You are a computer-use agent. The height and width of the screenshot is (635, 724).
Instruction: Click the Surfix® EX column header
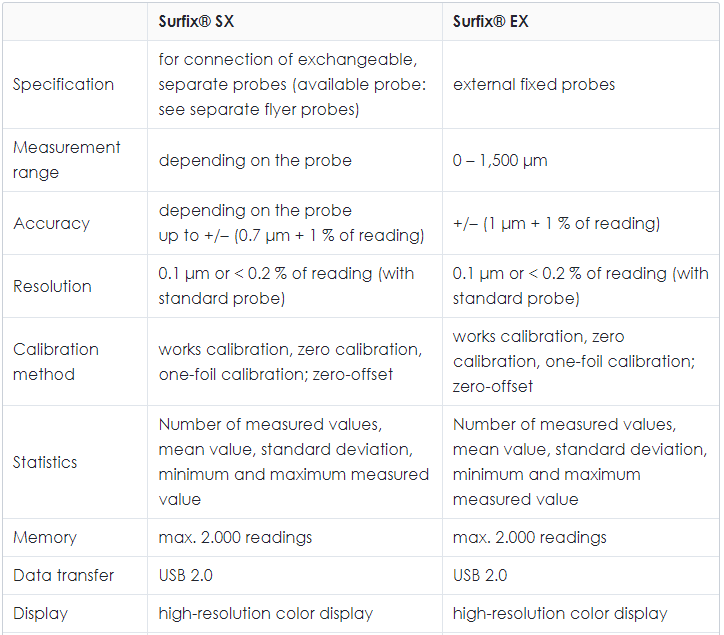(x=490, y=21)
